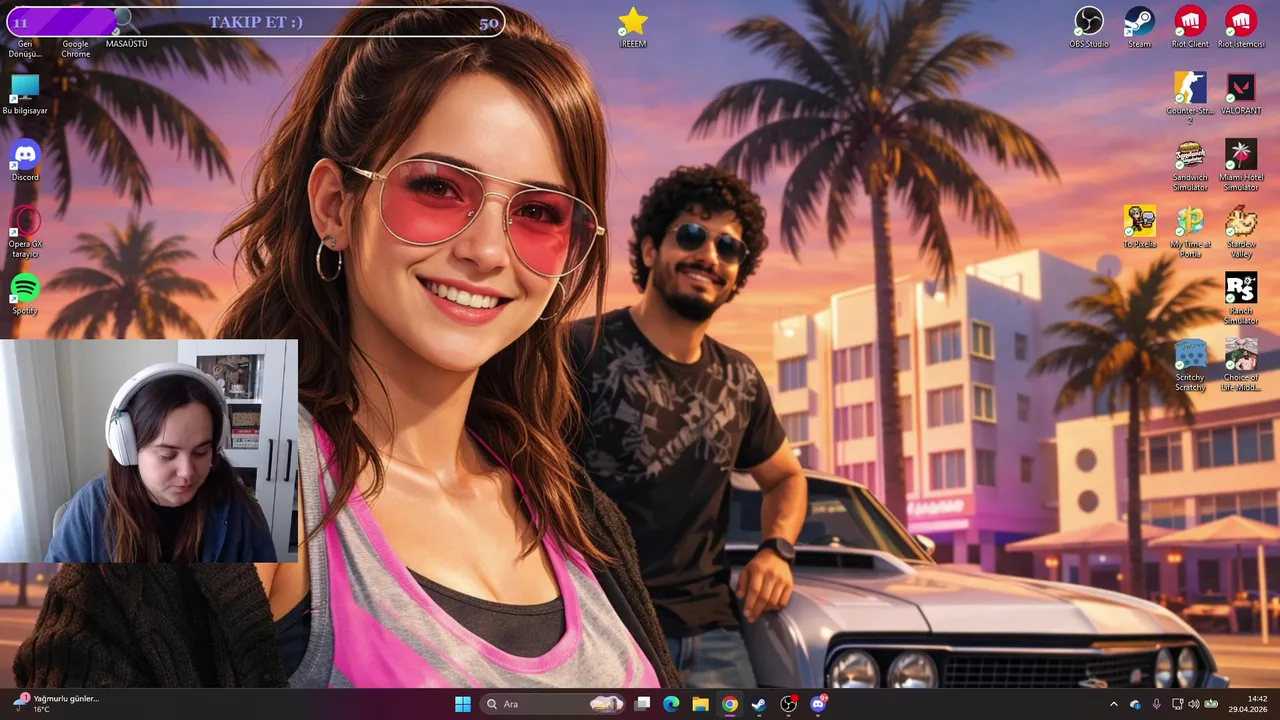Select the Discord desktop icon
Image resolution: width=1280 pixels, height=720 pixels.
(25, 161)
